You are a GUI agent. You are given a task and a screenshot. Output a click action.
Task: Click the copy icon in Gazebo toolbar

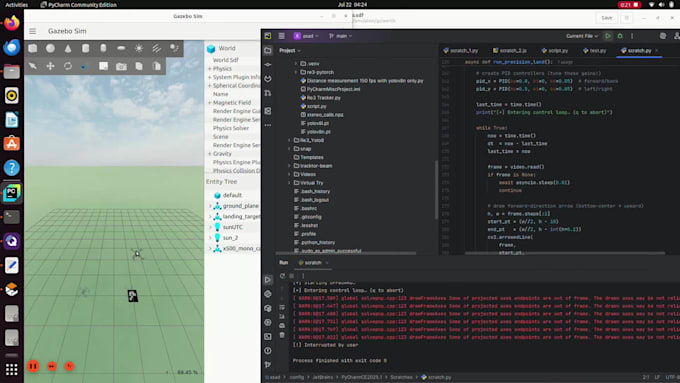click(x=139, y=66)
